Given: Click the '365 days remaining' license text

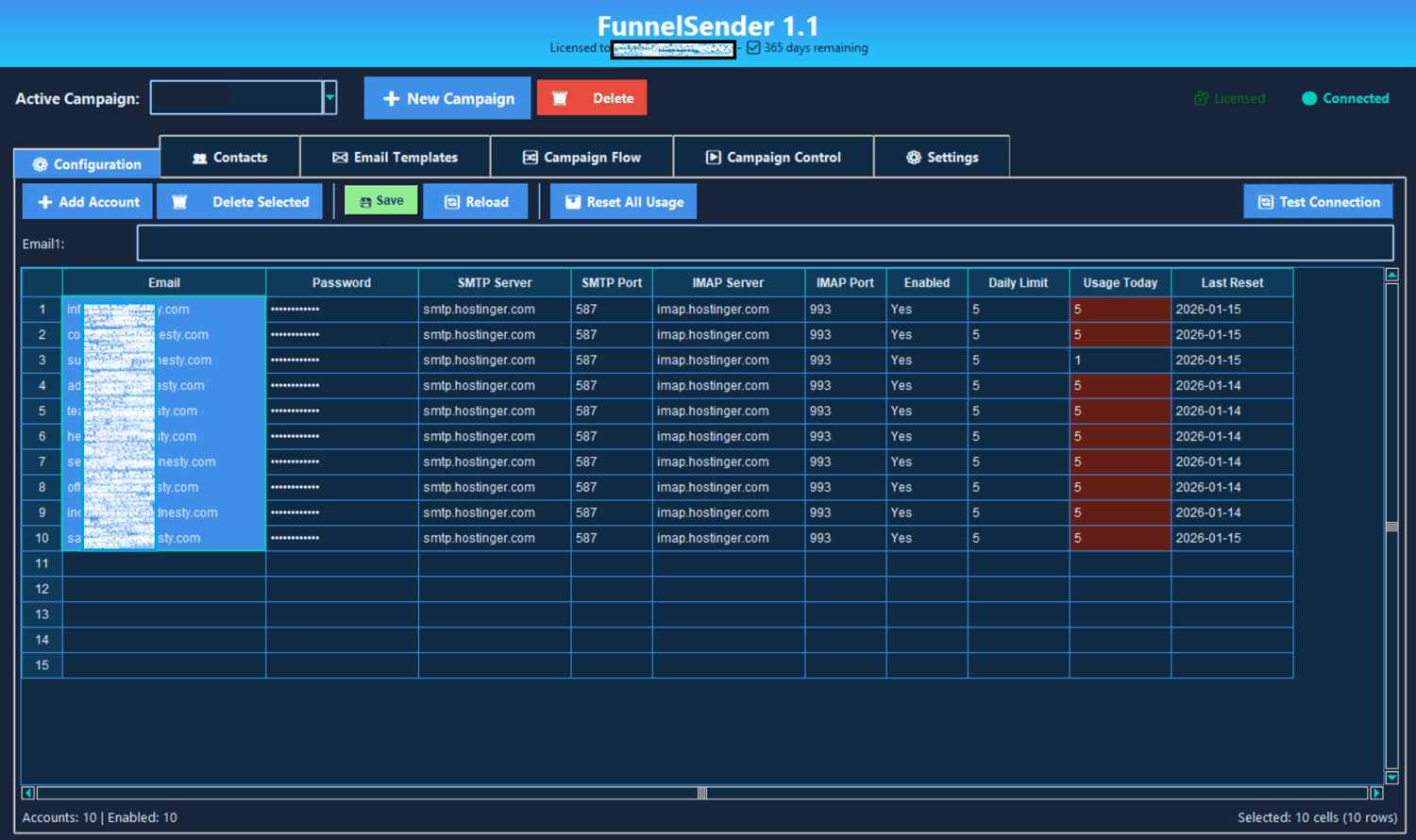Looking at the screenshot, I should pyautogui.click(x=816, y=47).
